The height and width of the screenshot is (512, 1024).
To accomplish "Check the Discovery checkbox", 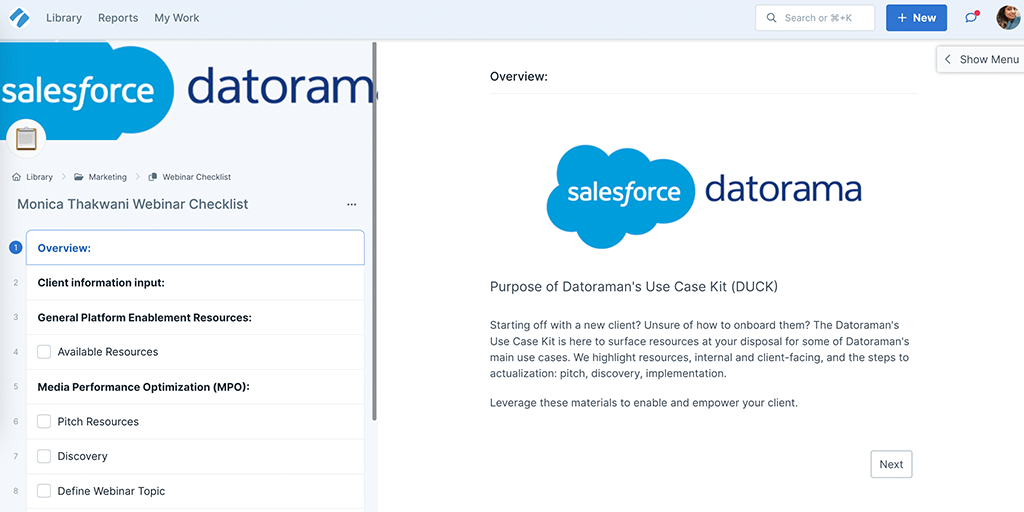I will pyautogui.click(x=44, y=456).
